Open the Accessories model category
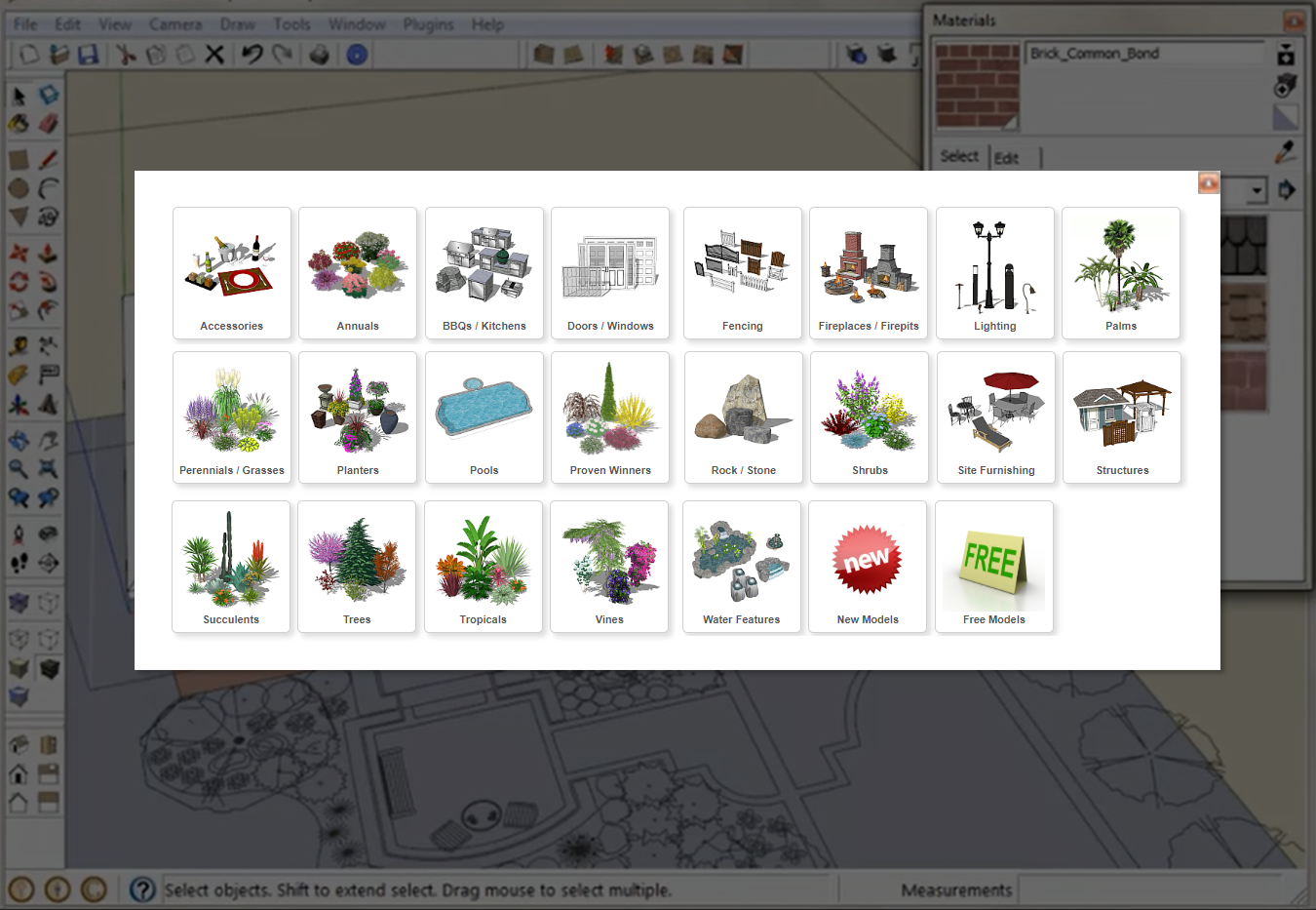 pos(232,273)
